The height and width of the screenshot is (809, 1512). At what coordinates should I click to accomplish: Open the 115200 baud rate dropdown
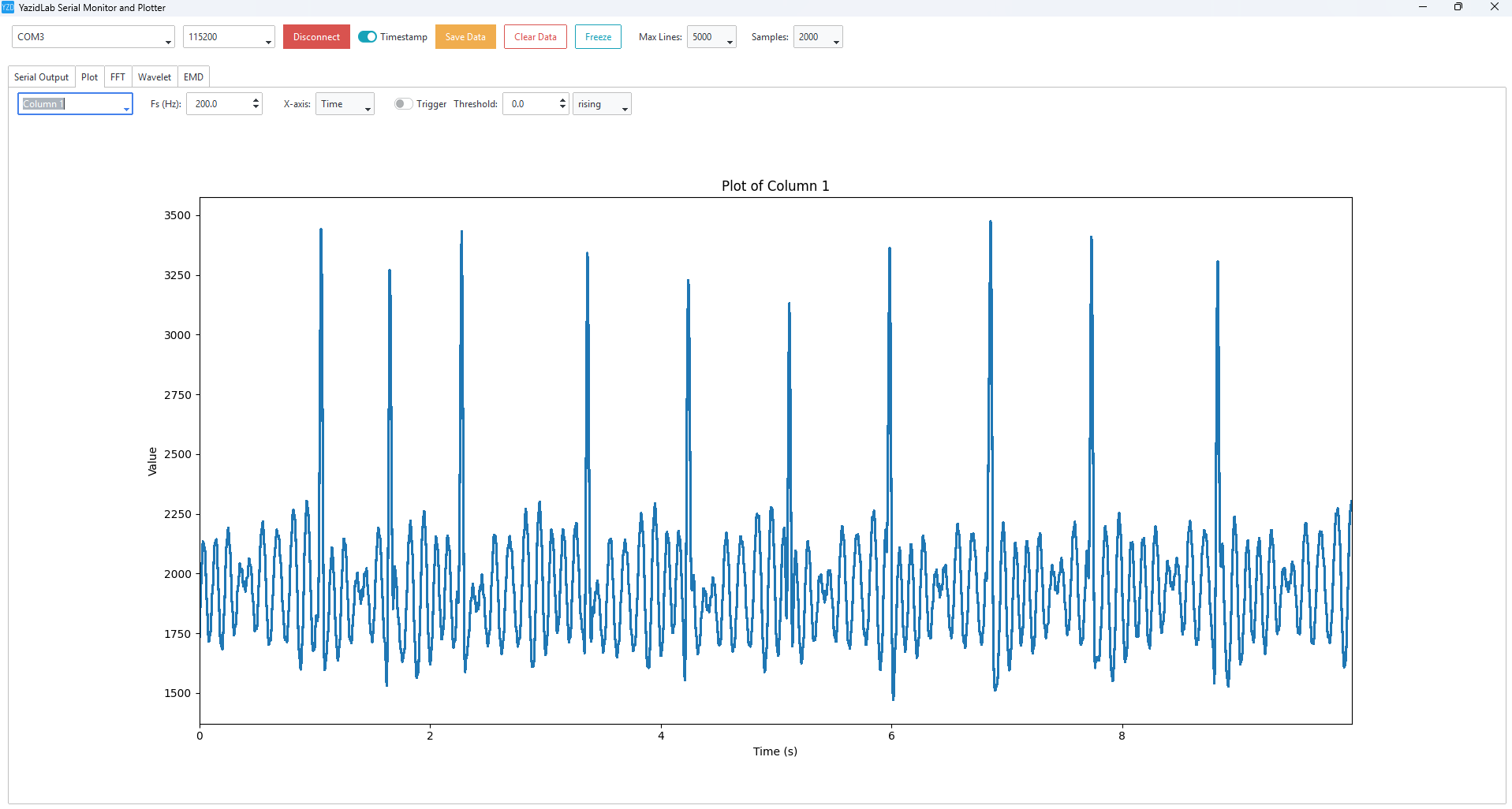(229, 37)
